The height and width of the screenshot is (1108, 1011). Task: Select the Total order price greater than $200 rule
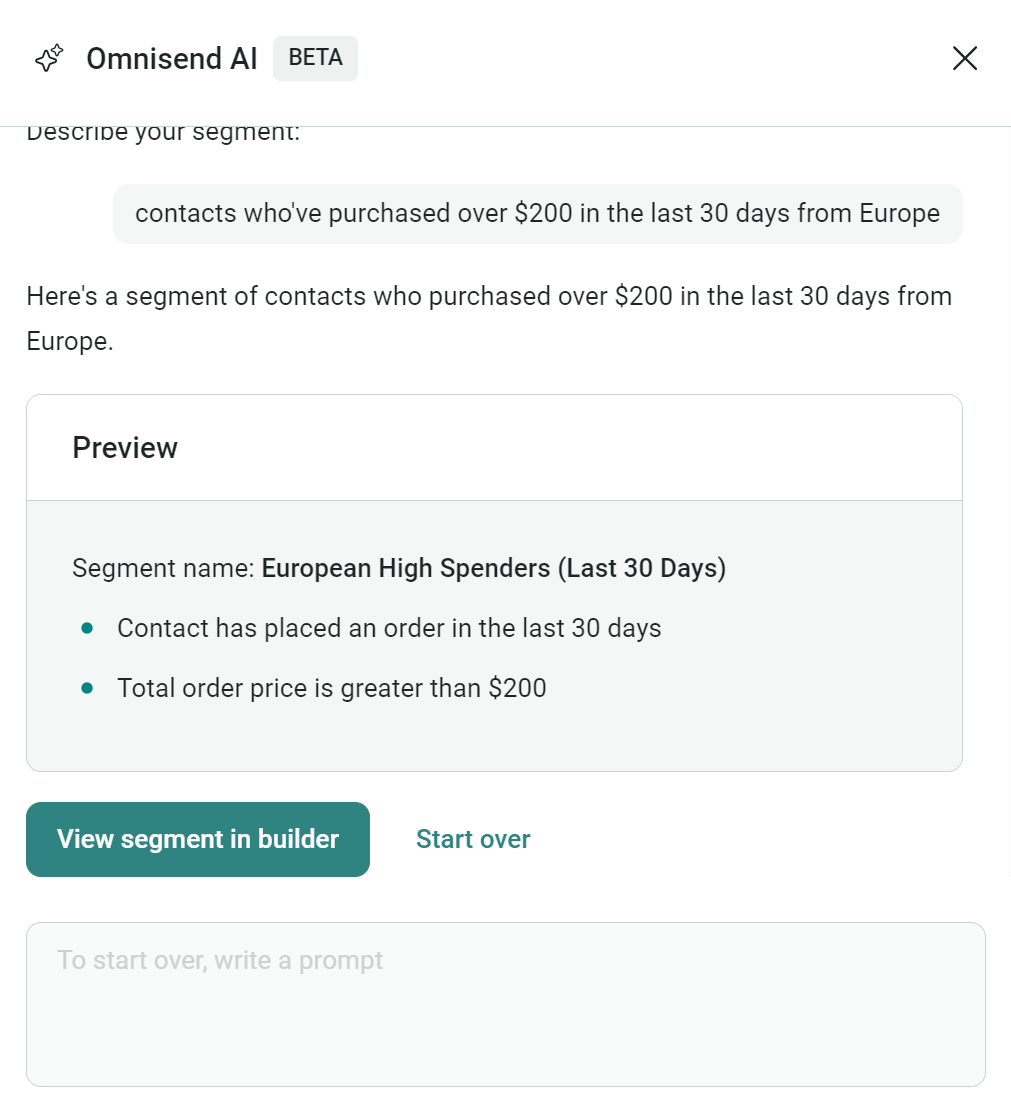(331, 688)
